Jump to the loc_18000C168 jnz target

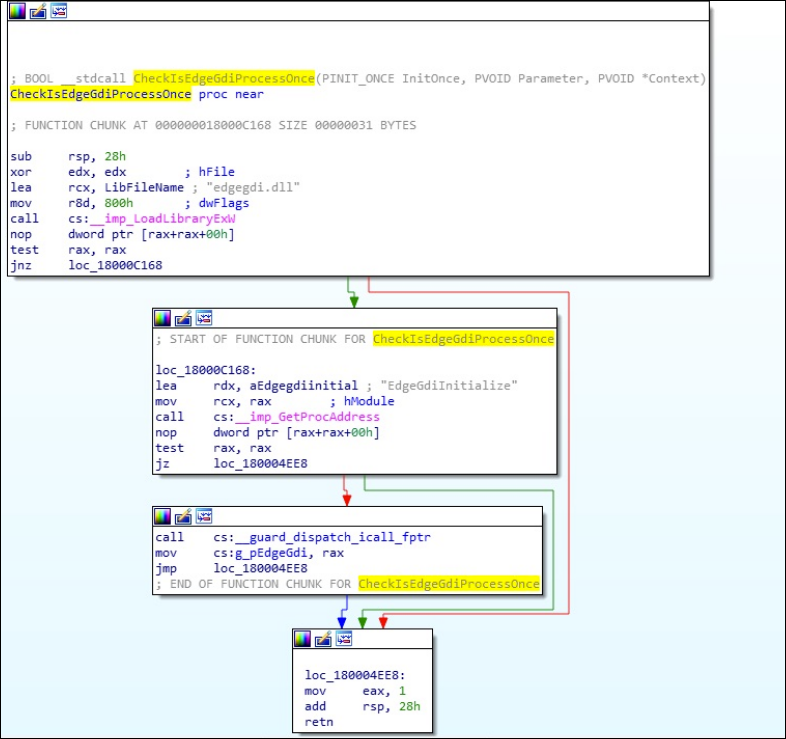click(115, 265)
